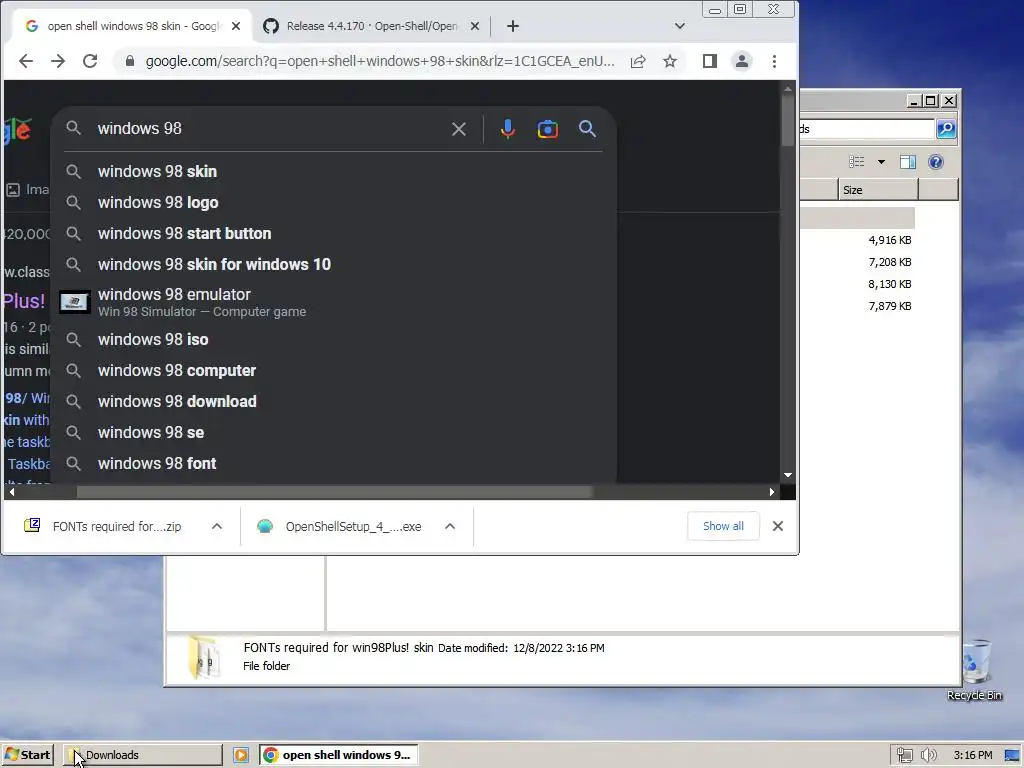The image size is (1024, 768).
Task: Open the network tray icon
Action: tap(904, 755)
